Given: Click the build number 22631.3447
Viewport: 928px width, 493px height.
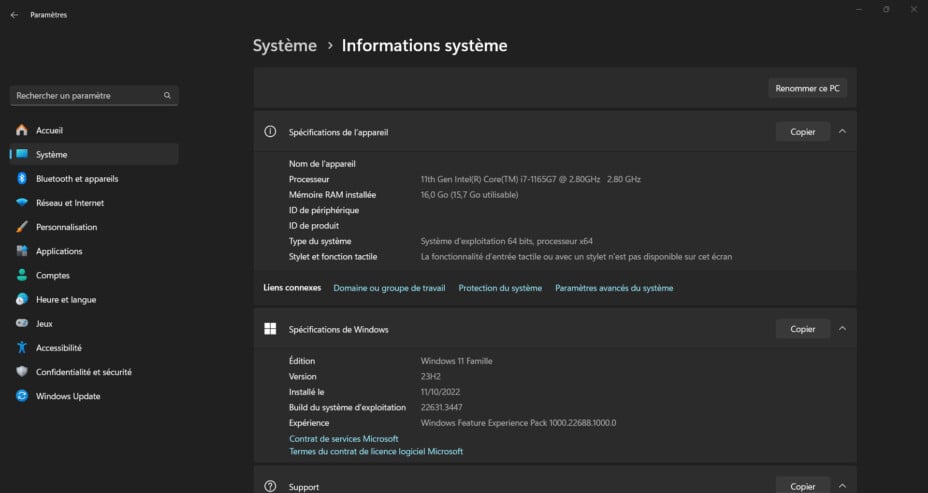Looking at the screenshot, I should [442, 407].
